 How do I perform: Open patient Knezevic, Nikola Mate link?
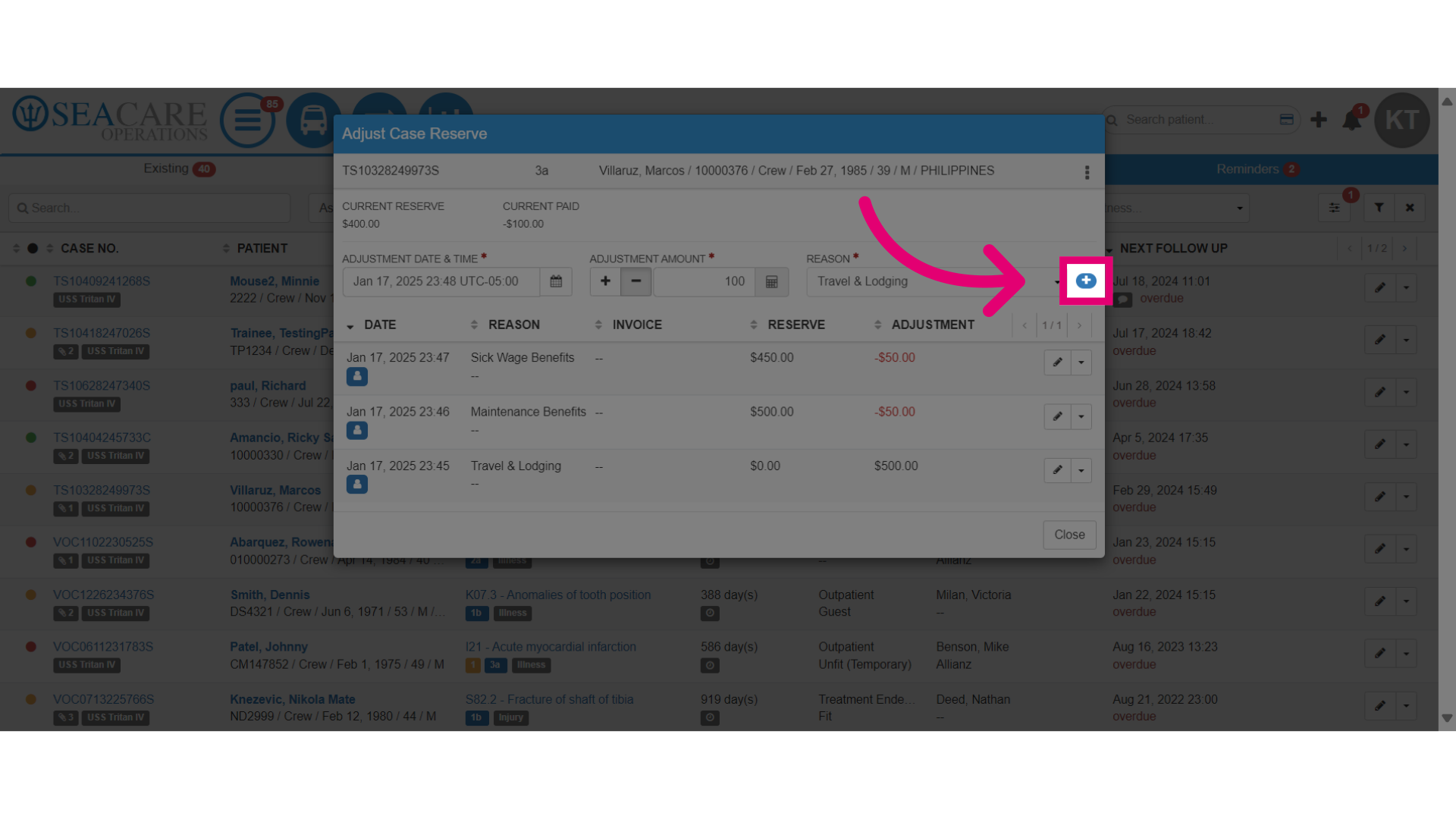pos(293,699)
